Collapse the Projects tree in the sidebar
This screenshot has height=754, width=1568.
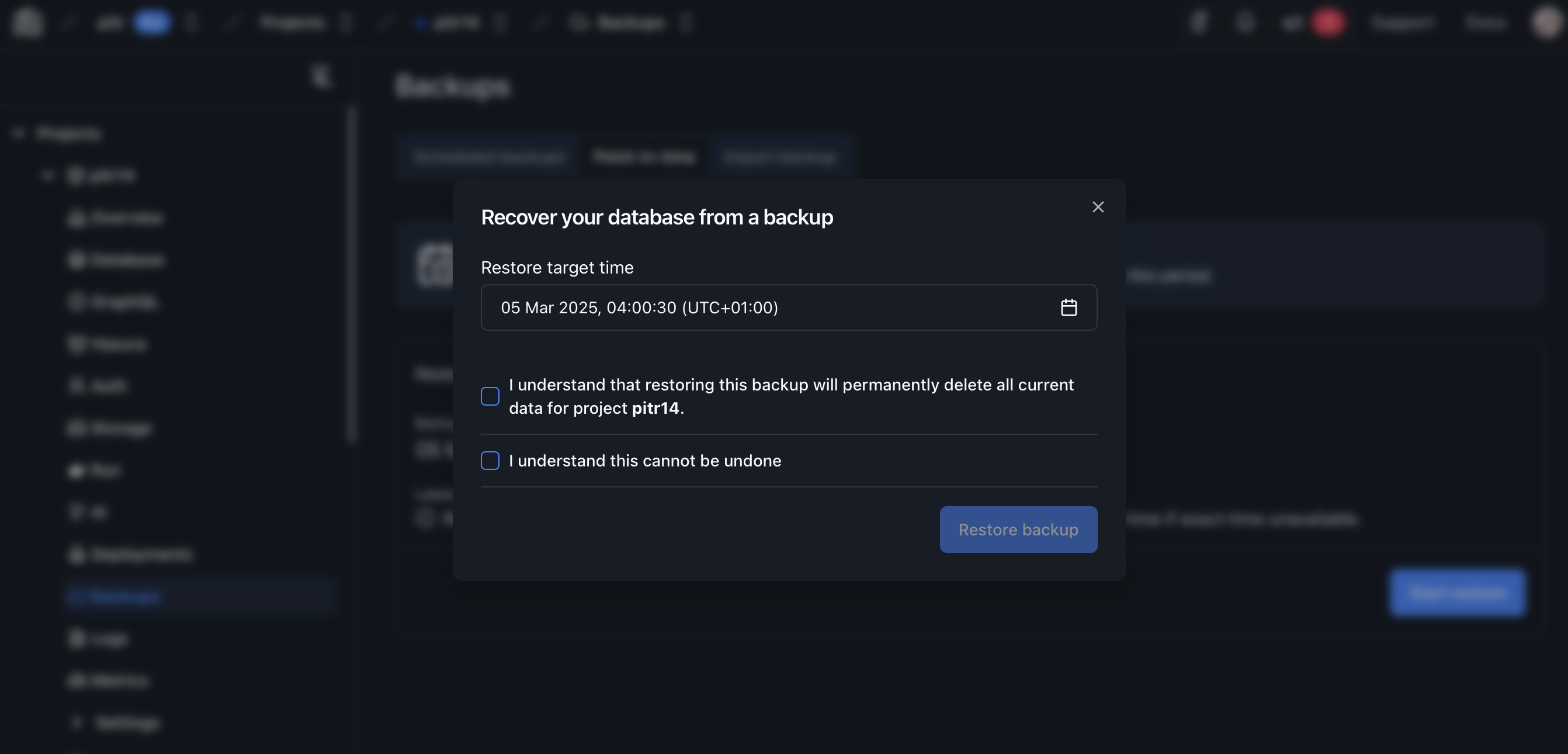coord(17,133)
